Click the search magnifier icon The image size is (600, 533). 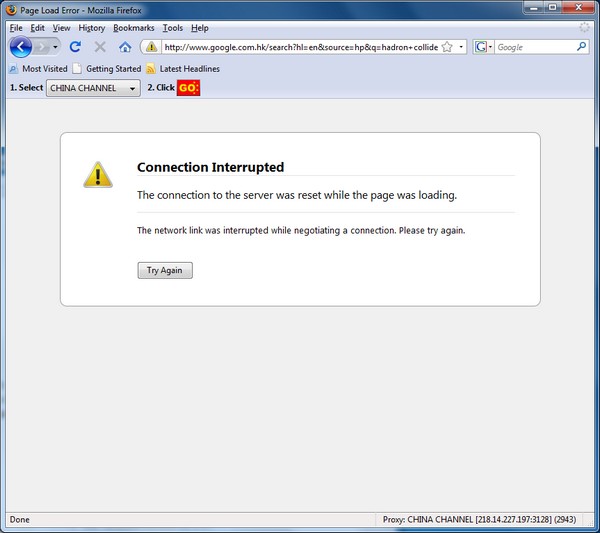[x=581, y=47]
